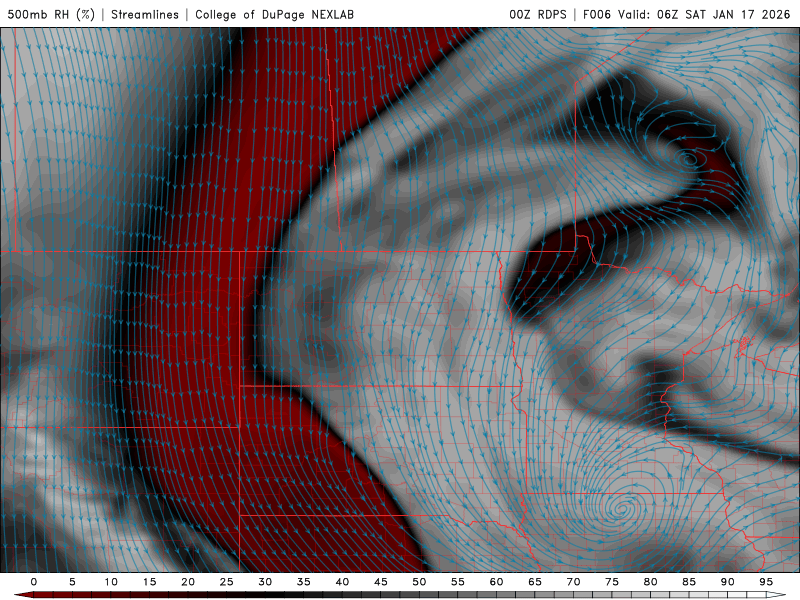
Task: Click the "College of DuPage NEXLAB" text
Action: tap(274, 14)
